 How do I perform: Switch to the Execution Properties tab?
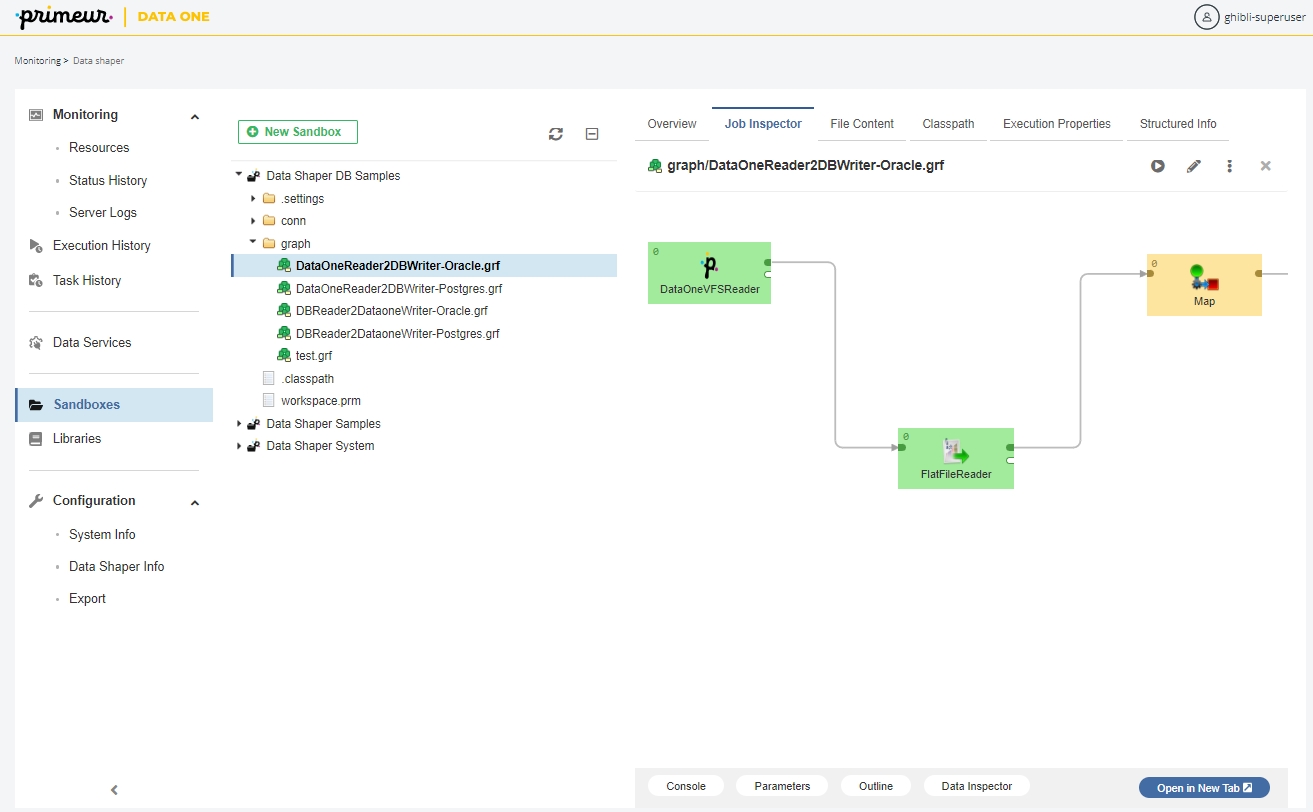click(1057, 124)
